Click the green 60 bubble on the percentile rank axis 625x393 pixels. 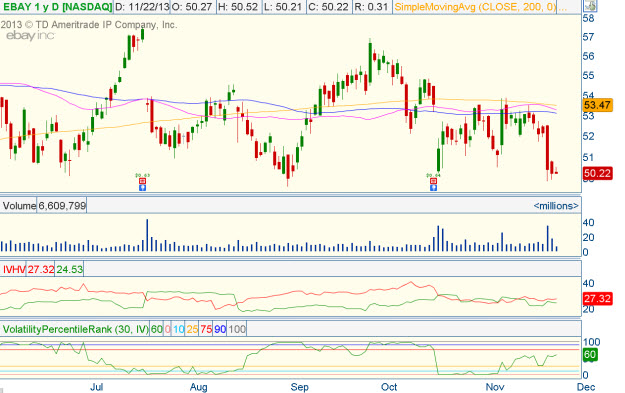pos(590,355)
